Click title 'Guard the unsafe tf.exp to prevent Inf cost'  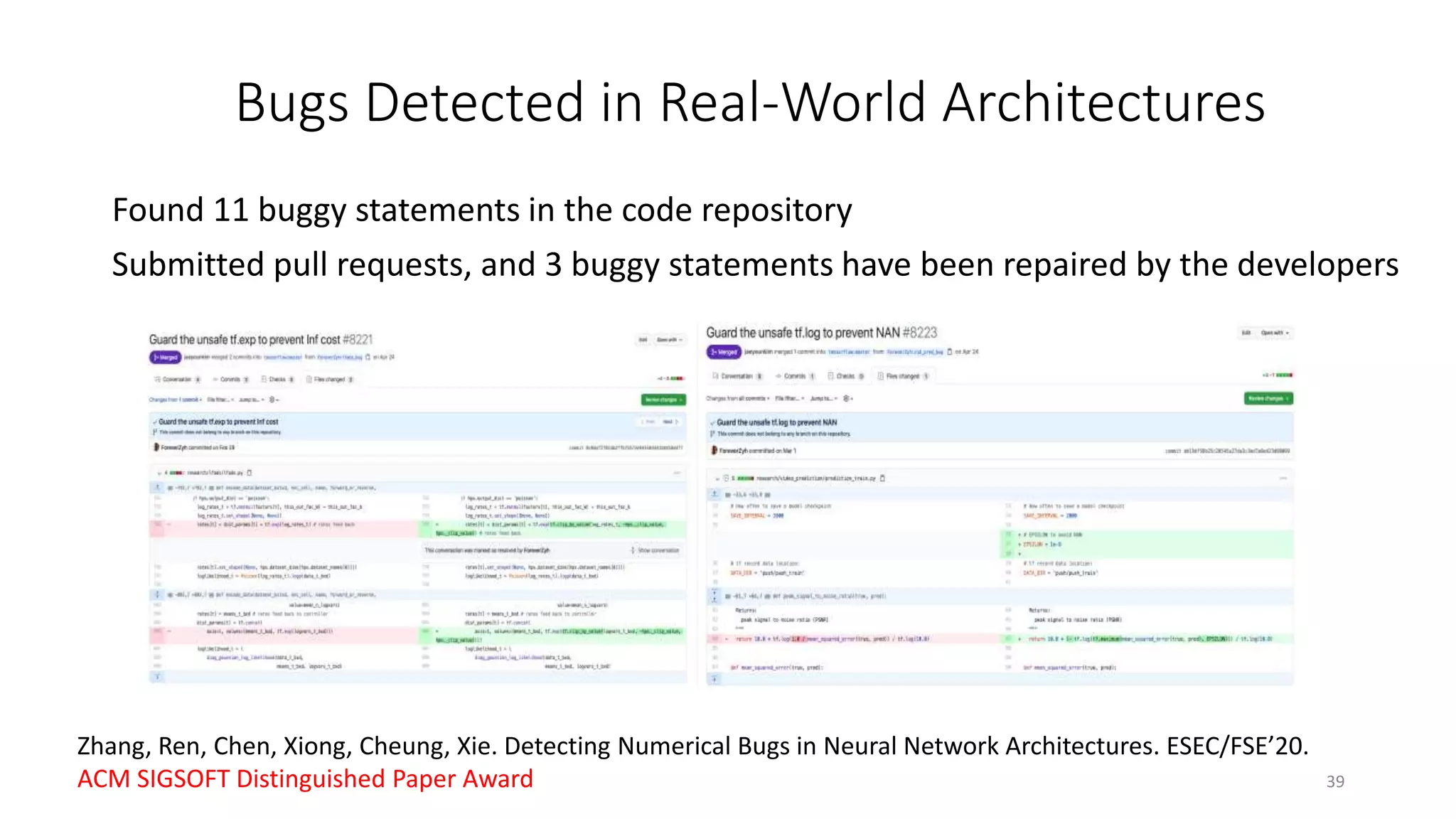click(245, 340)
